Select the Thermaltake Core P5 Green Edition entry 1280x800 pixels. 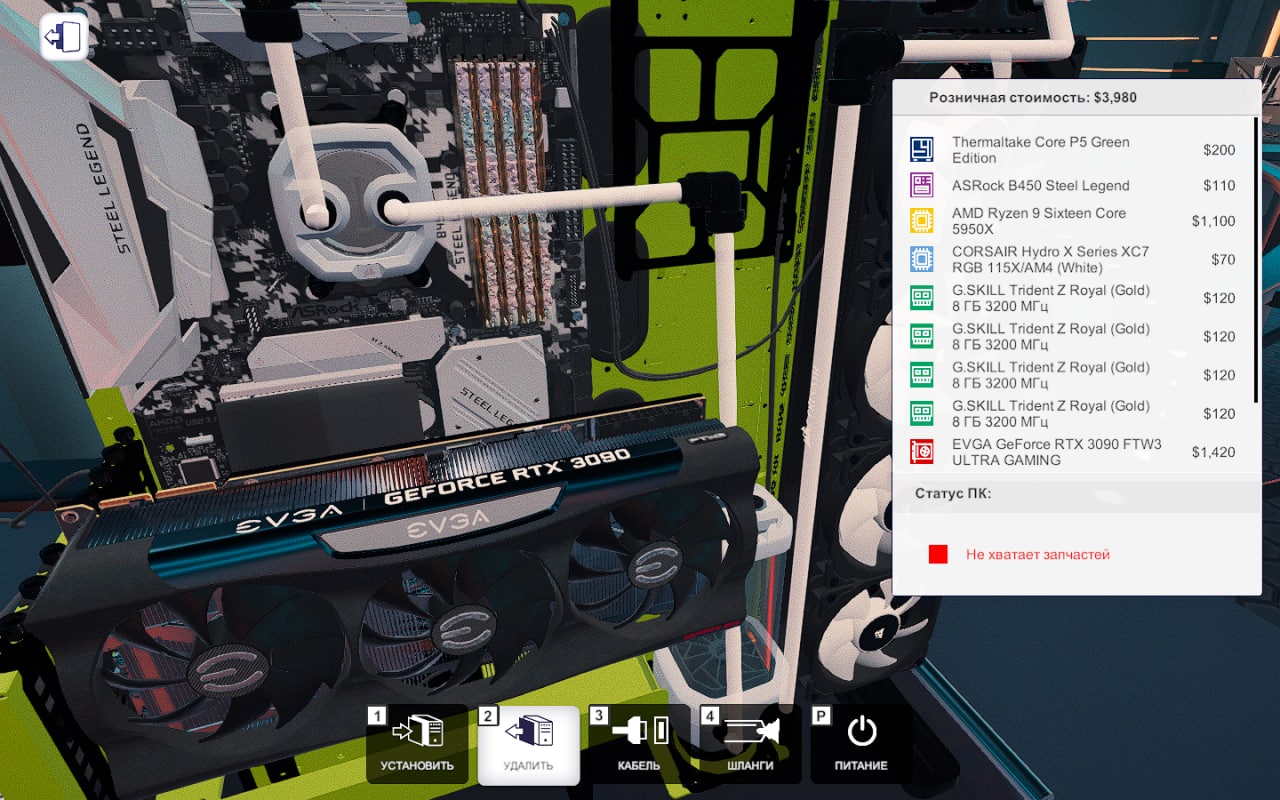point(1073,150)
